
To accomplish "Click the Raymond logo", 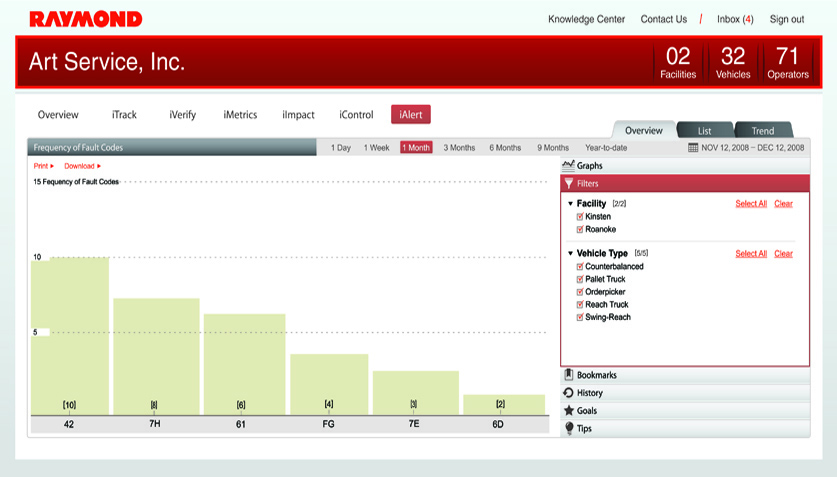I will (86, 19).
